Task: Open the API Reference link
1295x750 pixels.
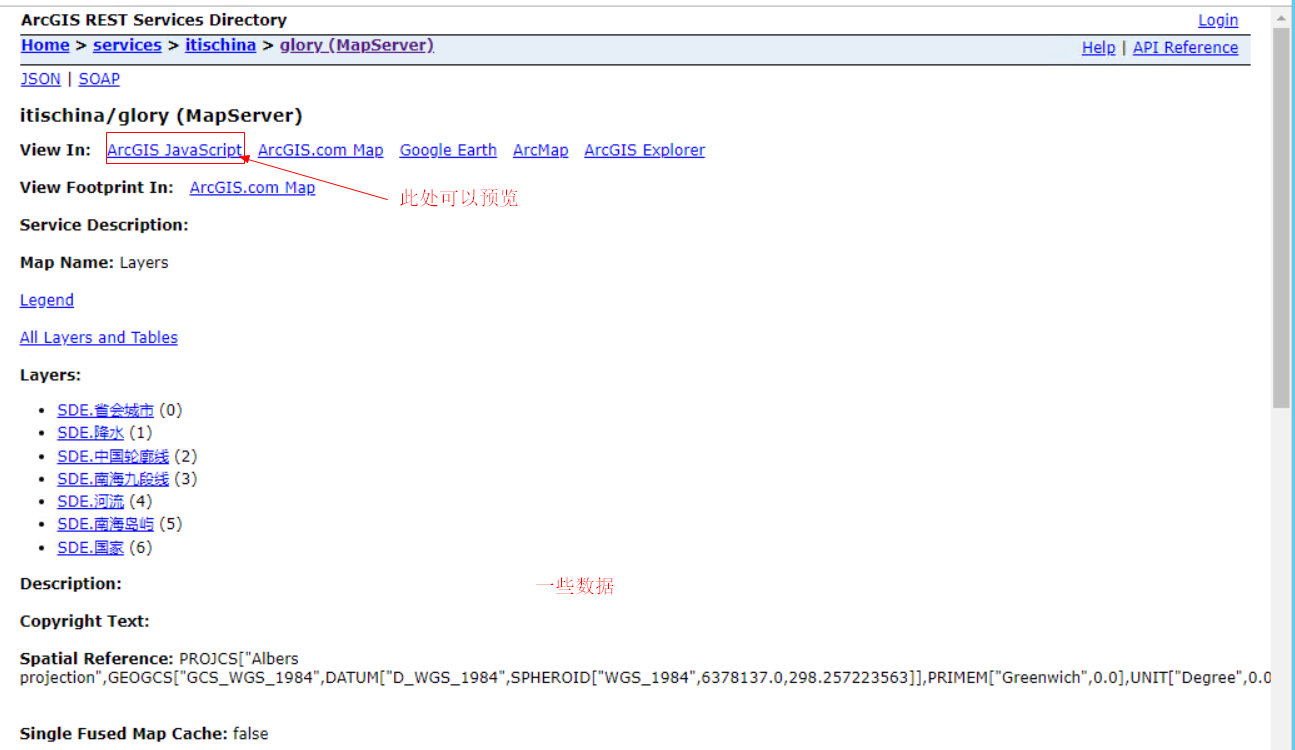Action: (x=1185, y=47)
